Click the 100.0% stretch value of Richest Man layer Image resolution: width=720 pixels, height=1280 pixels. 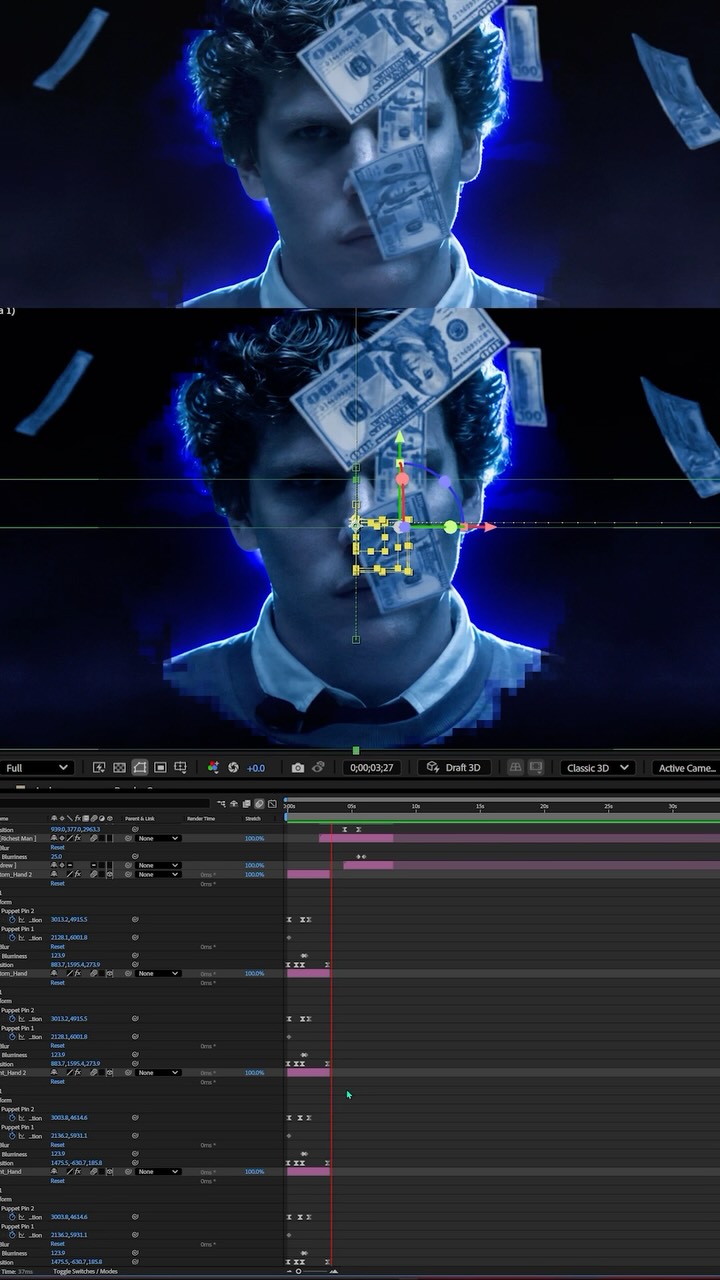[254, 838]
